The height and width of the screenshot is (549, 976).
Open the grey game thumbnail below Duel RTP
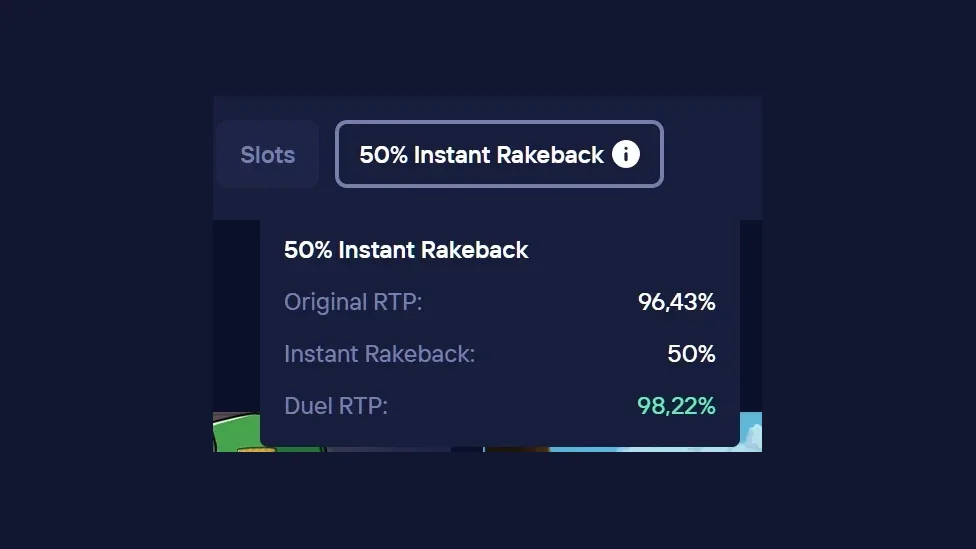389,449
